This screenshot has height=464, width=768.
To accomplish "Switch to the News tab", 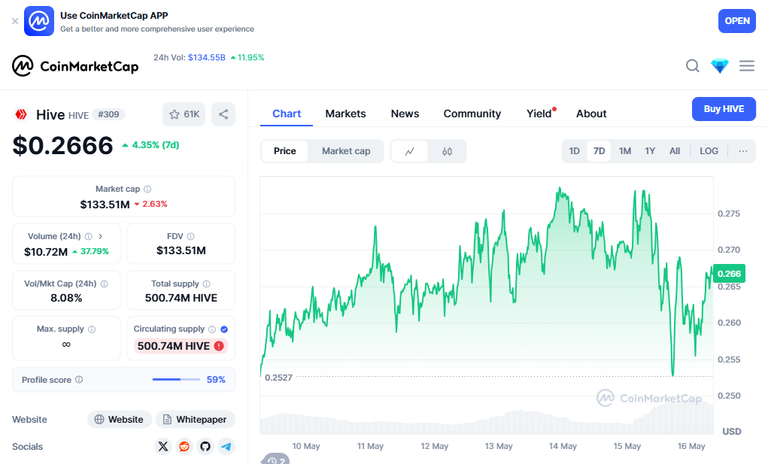I will coord(405,114).
